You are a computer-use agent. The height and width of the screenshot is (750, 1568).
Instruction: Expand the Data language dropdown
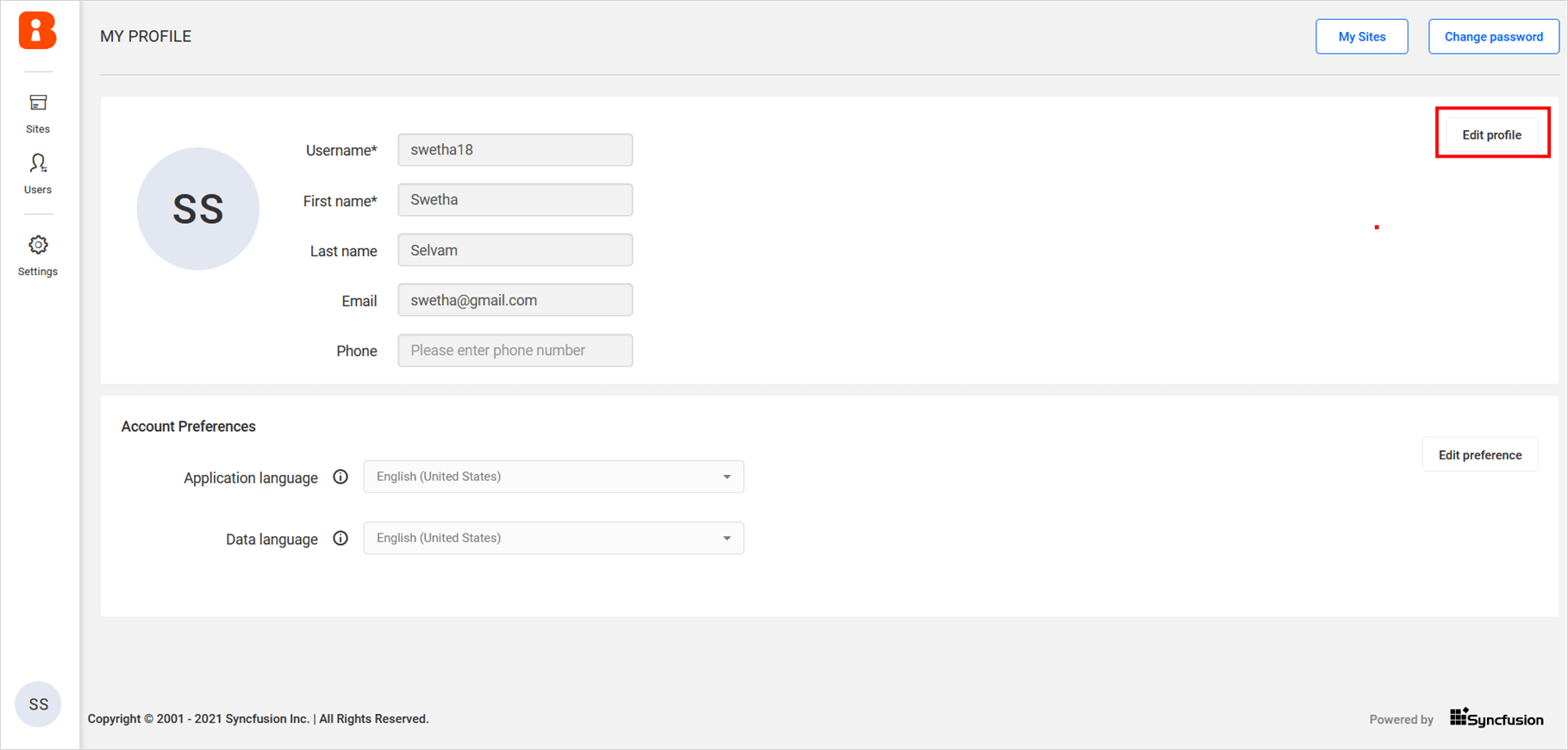(x=553, y=538)
